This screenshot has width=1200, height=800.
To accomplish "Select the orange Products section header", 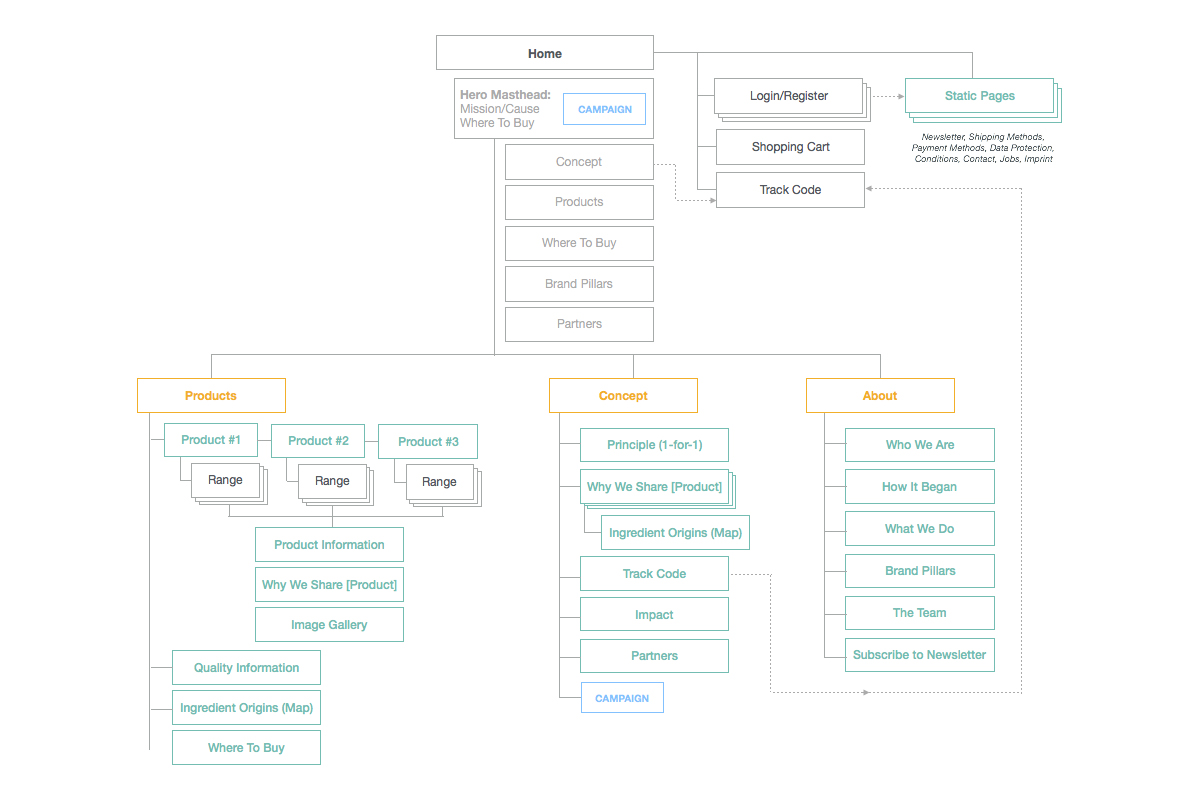I will pos(211,396).
